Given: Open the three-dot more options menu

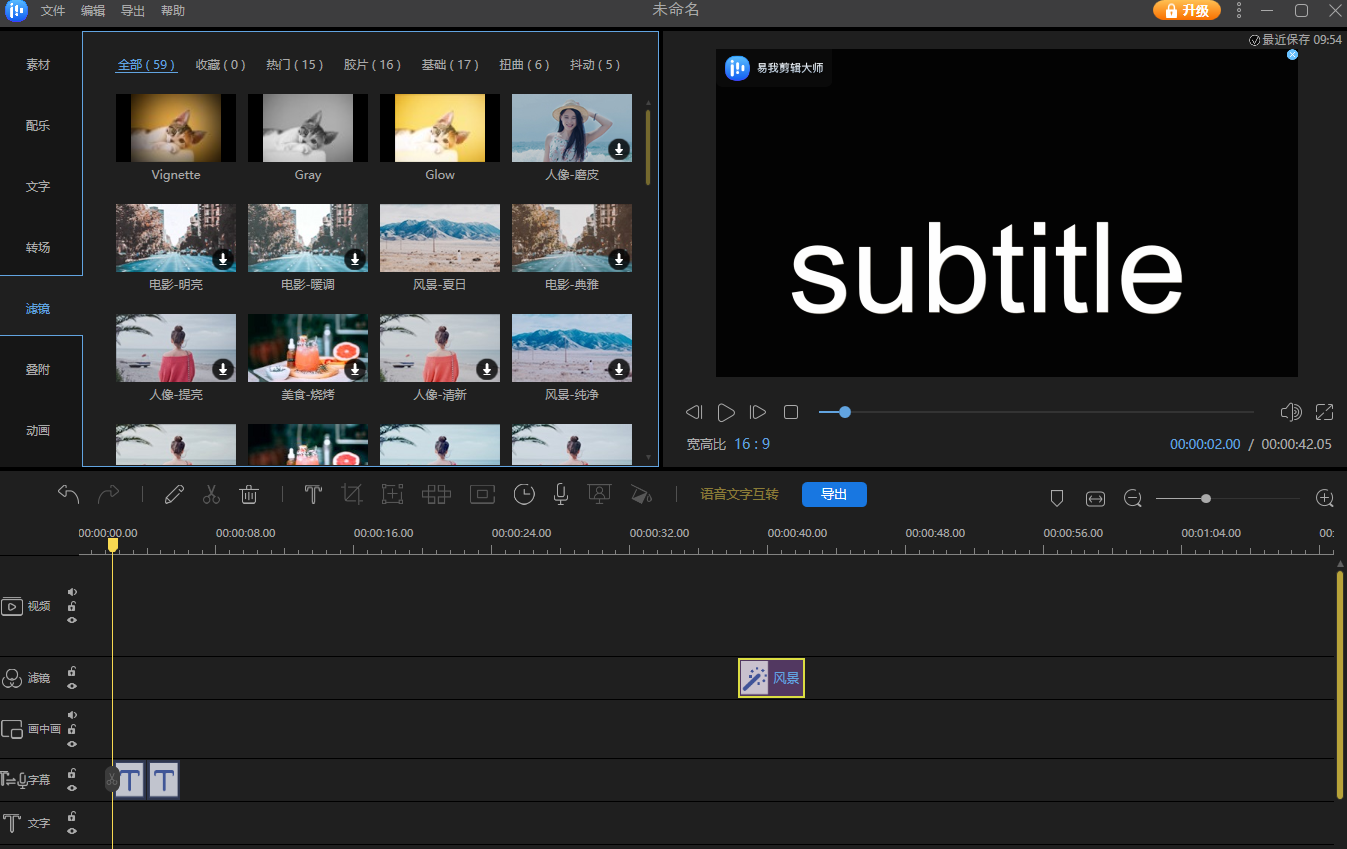Looking at the screenshot, I should (1239, 10).
